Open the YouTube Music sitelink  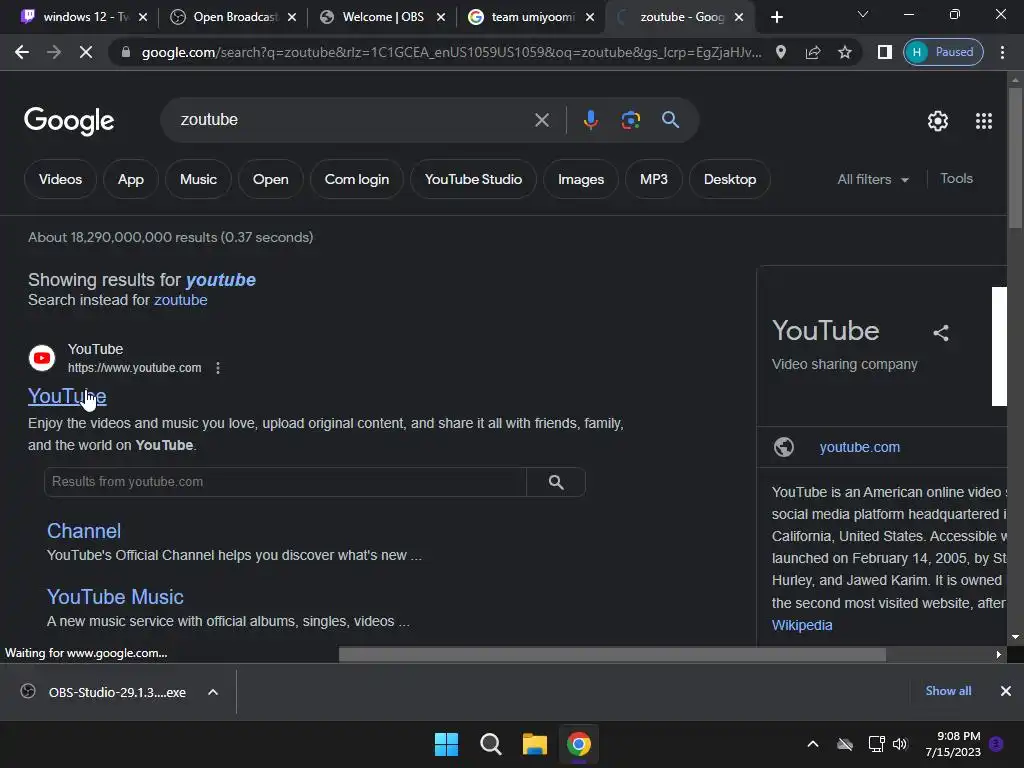coord(115,597)
